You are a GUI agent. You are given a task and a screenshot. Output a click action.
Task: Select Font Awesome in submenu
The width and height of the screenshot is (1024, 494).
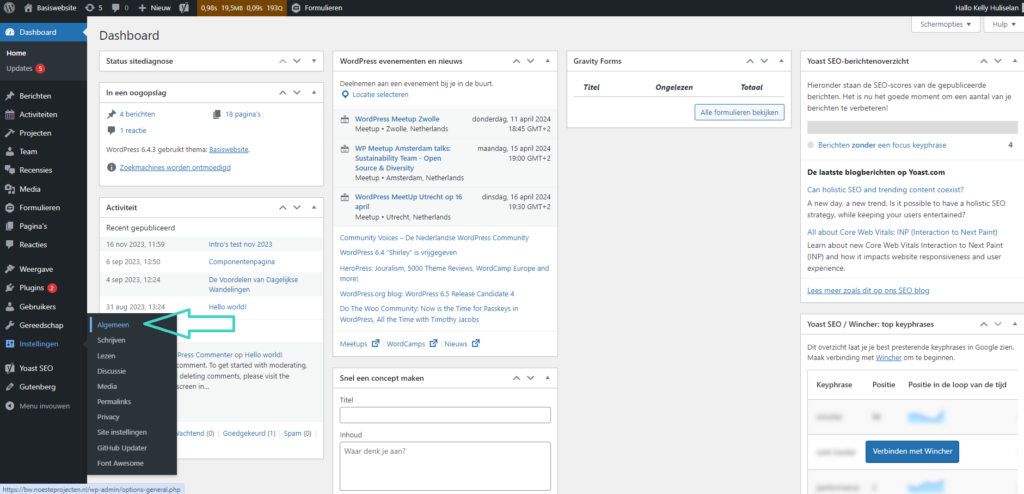tap(120, 463)
